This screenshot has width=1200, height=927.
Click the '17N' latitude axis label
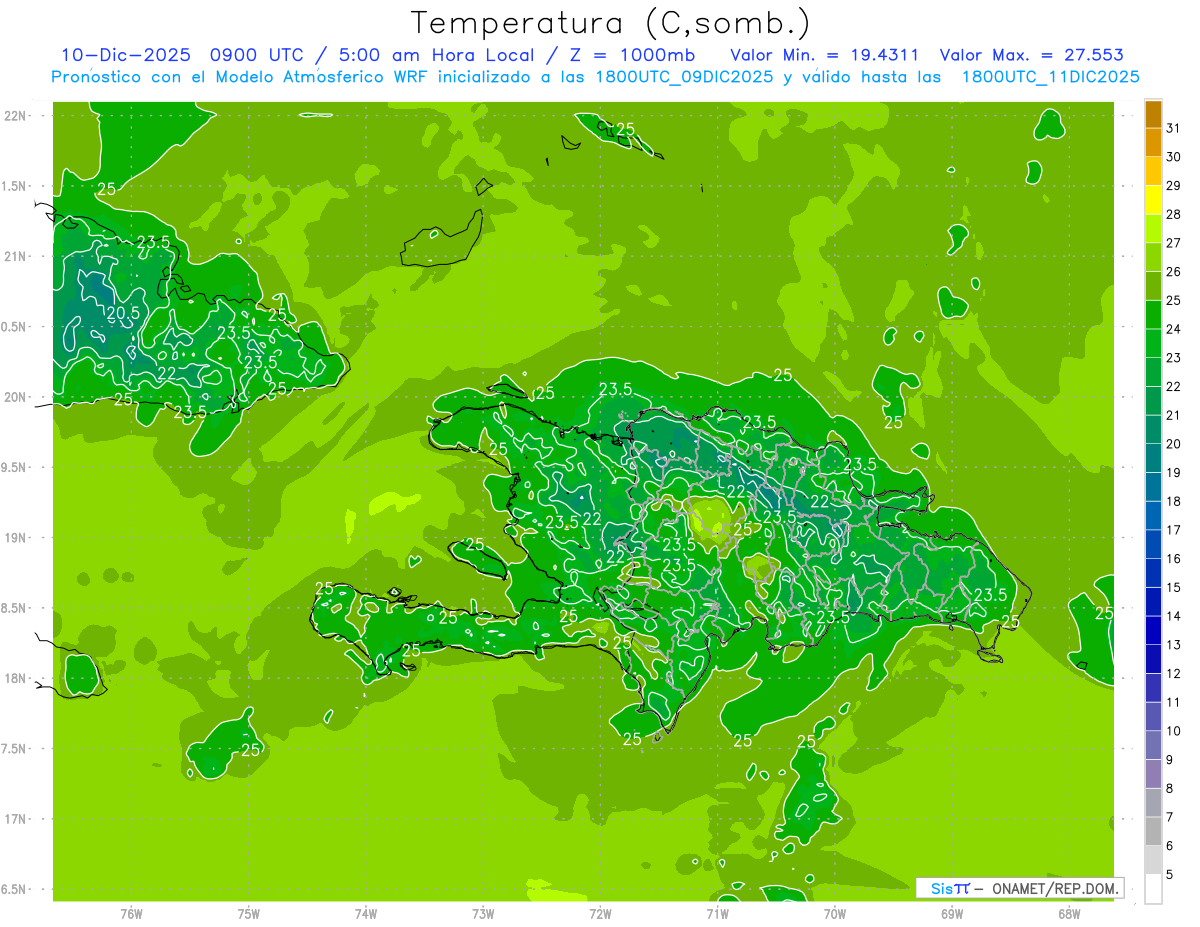tap(17, 819)
